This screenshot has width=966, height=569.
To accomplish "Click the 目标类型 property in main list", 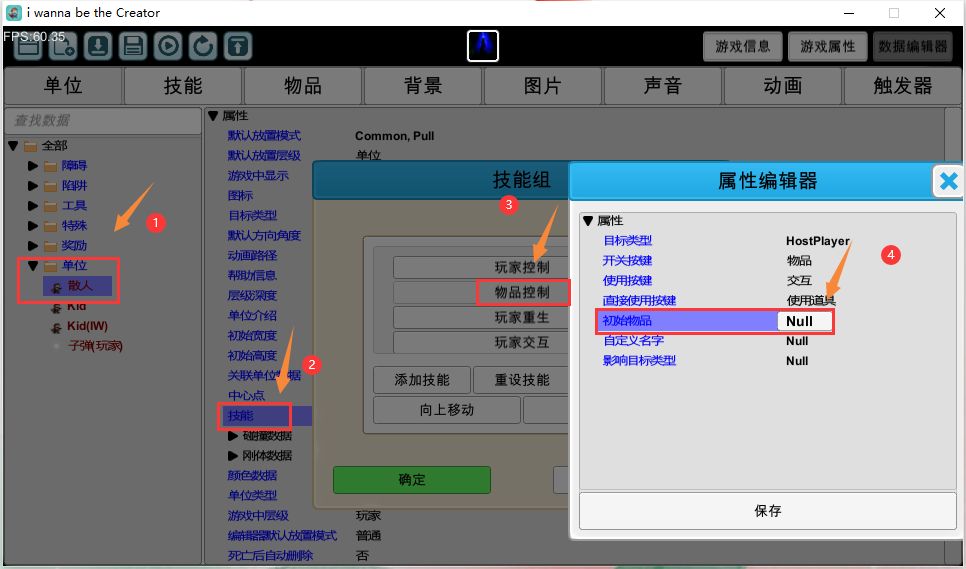I will click(252, 216).
